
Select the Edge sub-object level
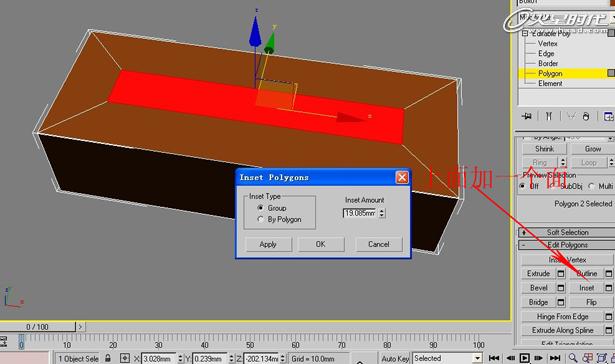tap(546, 53)
